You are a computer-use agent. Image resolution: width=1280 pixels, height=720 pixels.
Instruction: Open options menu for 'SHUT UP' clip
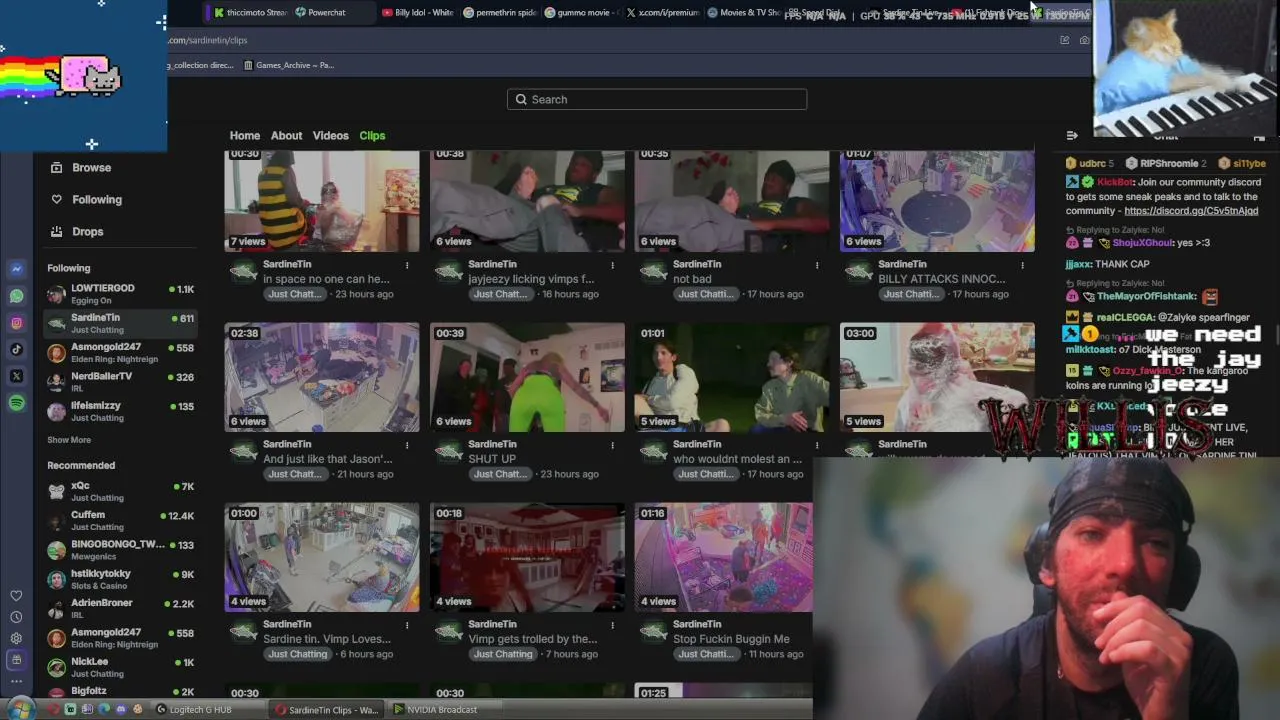(612, 445)
